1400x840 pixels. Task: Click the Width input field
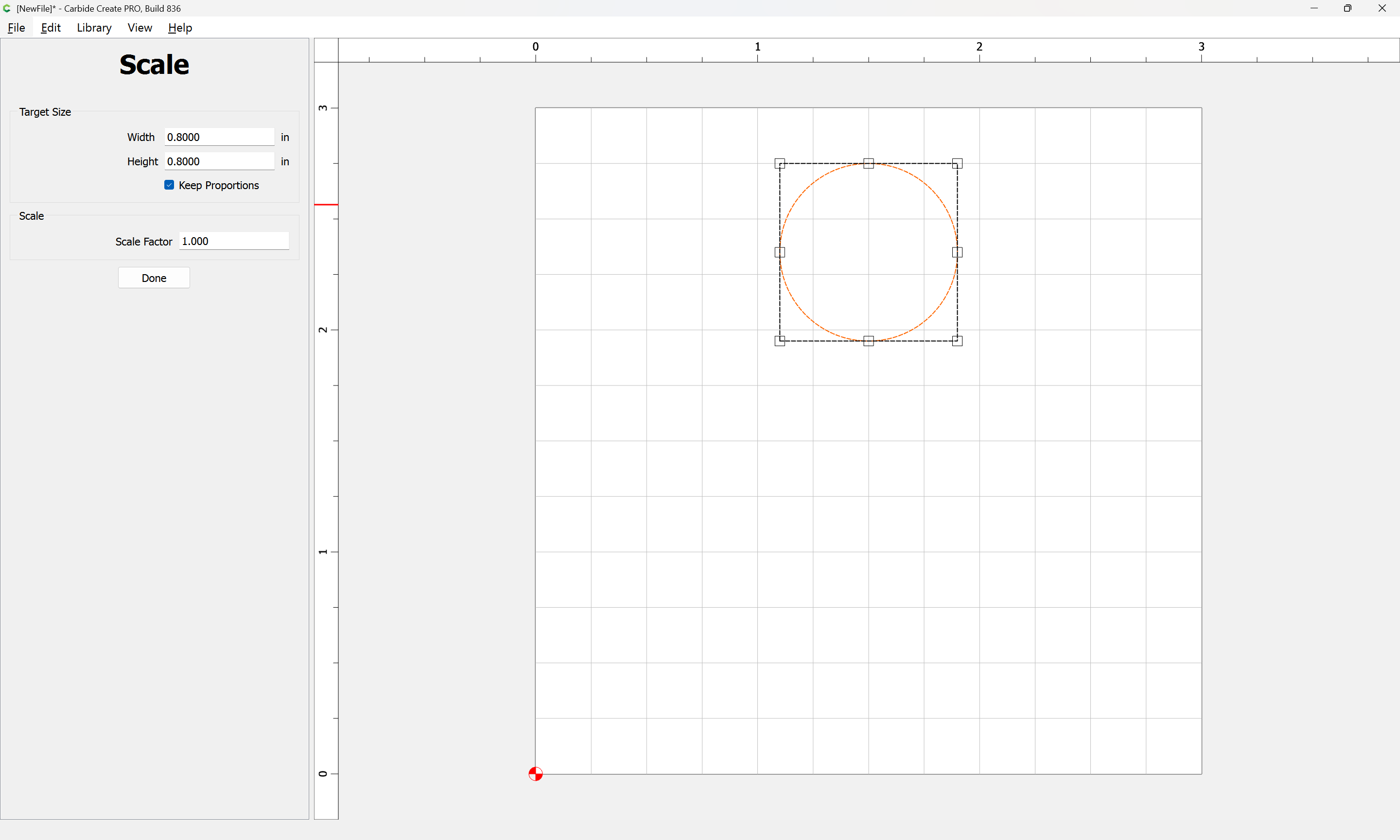coord(219,137)
